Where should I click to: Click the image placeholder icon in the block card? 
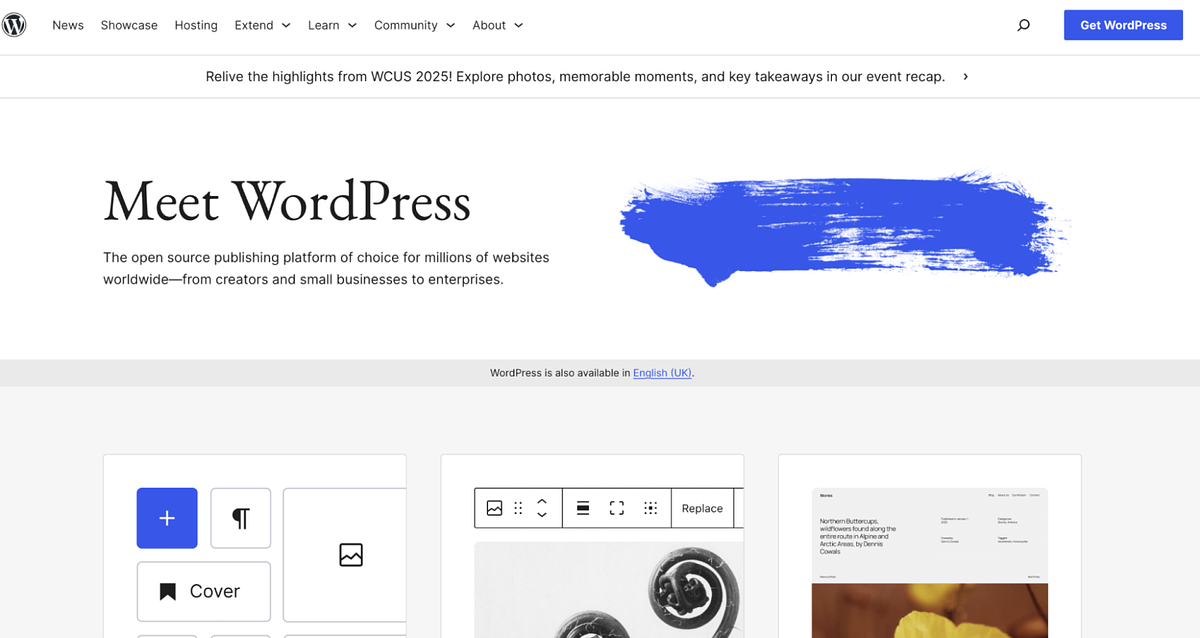pyautogui.click(x=349, y=555)
